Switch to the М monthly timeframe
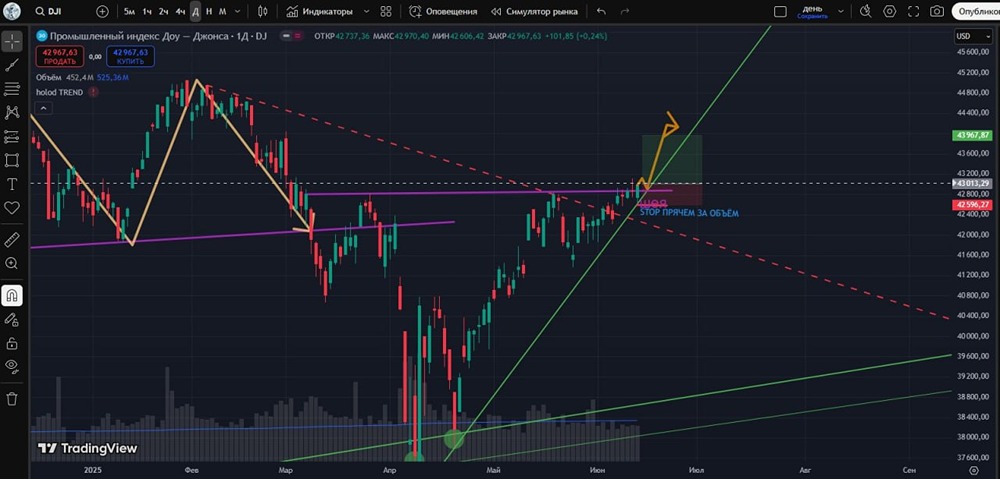 222,11
